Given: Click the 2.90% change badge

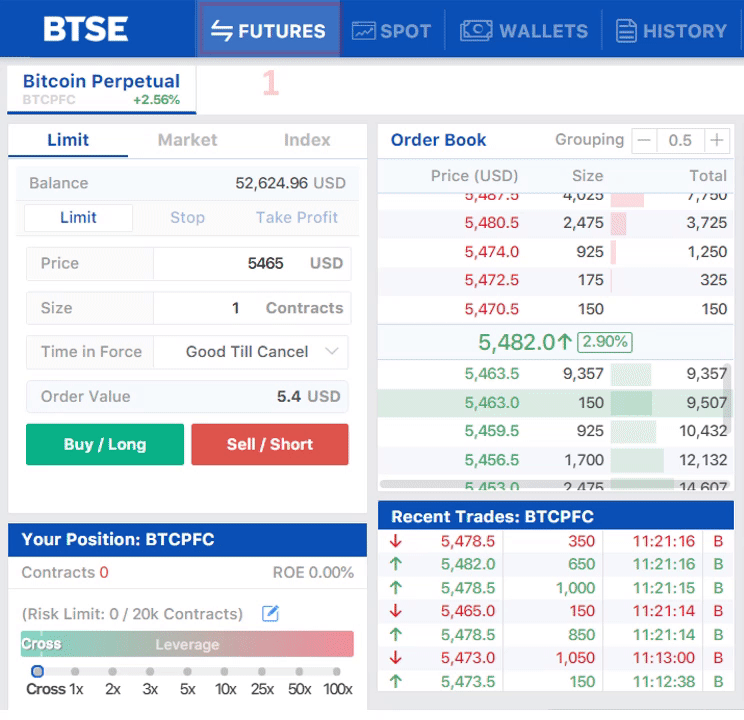Looking at the screenshot, I should coord(604,342).
